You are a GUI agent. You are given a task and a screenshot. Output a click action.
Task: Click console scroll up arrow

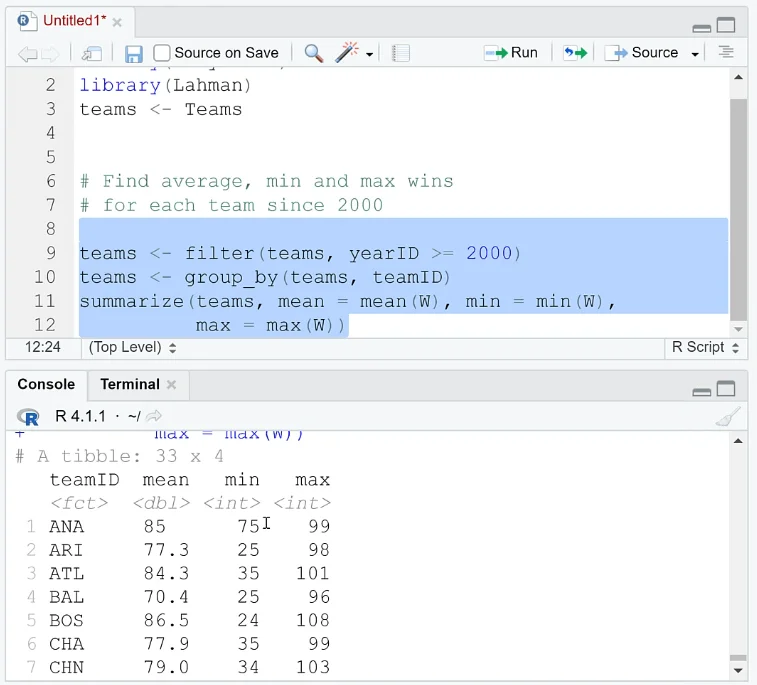[738, 441]
